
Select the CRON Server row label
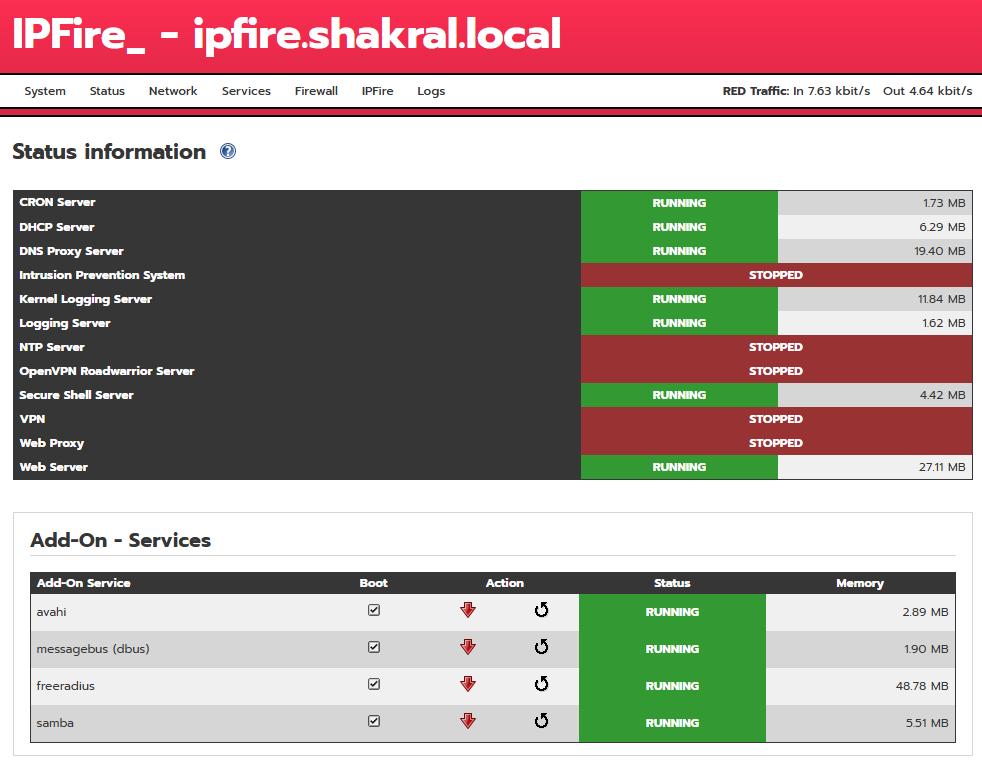pos(57,202)
